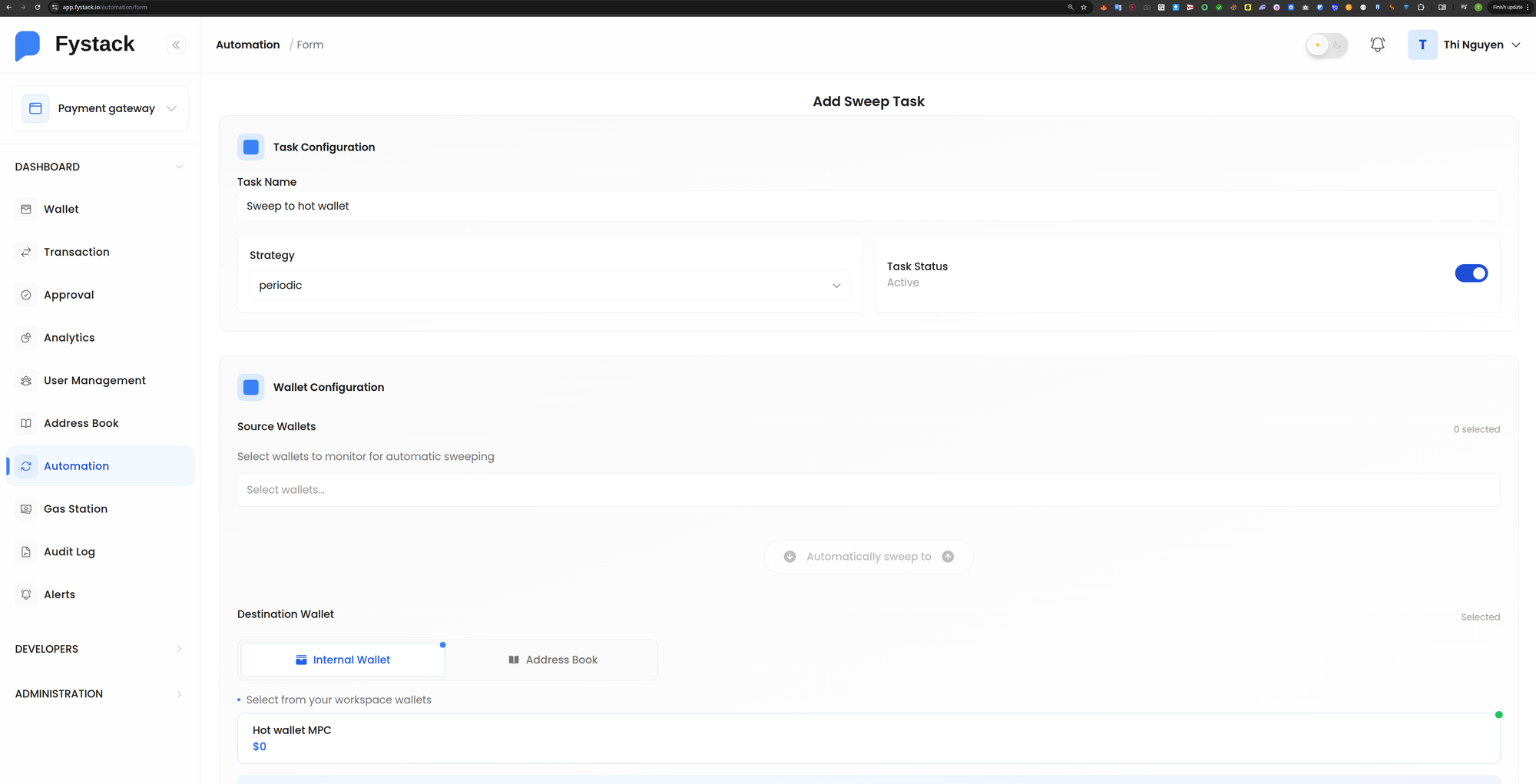Open notifications bell icon

1377,45
